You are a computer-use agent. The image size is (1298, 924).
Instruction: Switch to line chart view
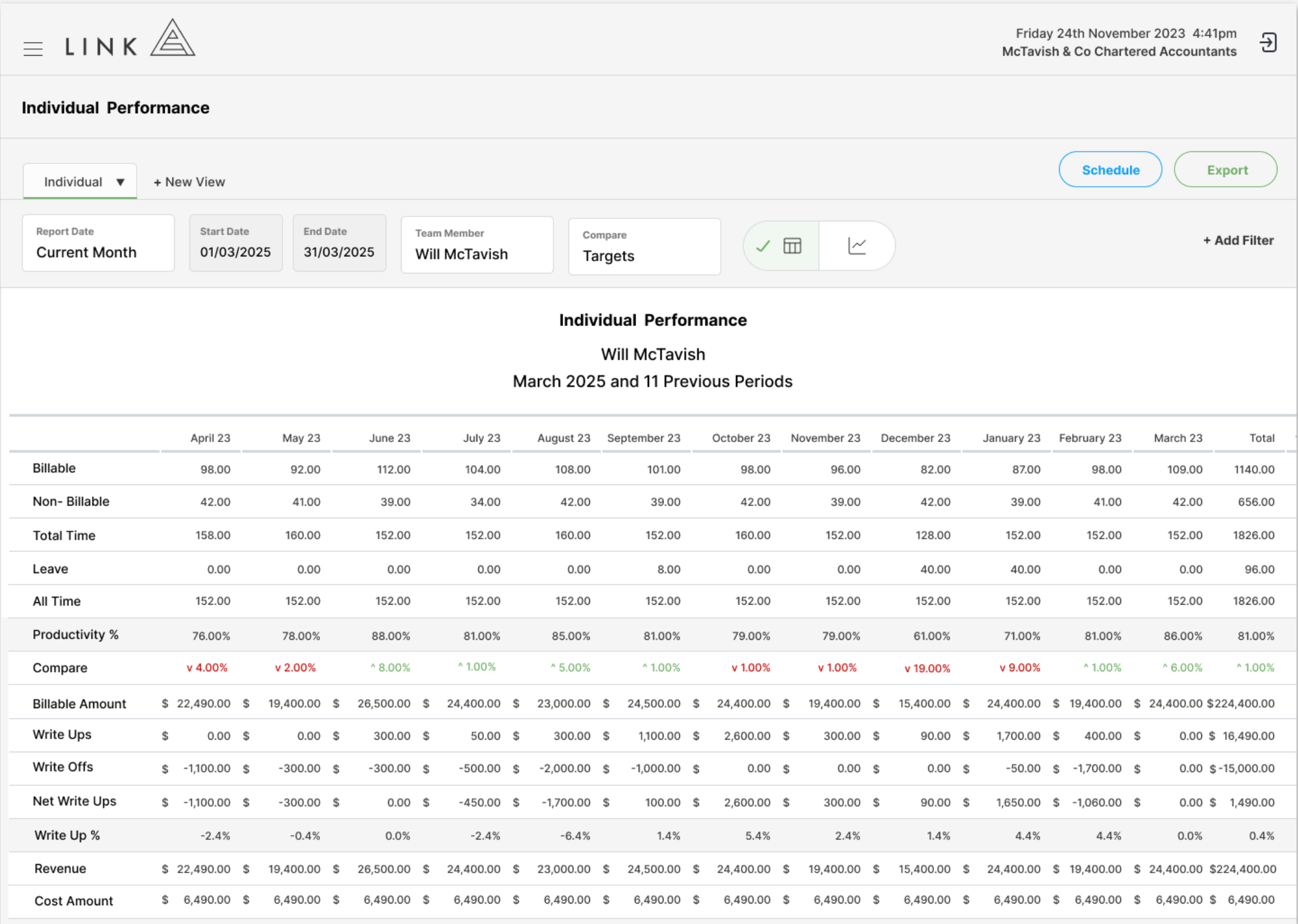click(x=857, y=246)
